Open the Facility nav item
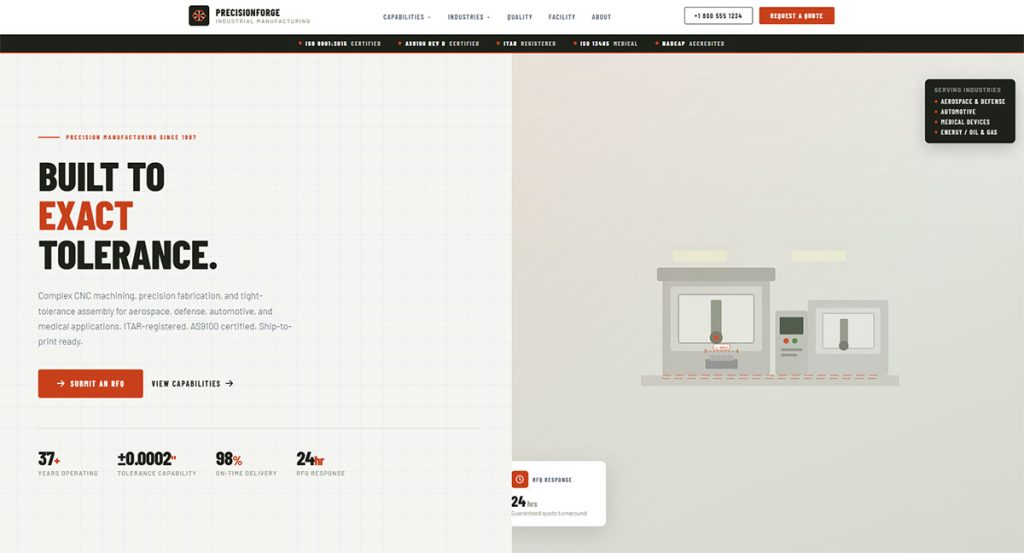The height and width of the screenshot is (553, 1024). coord(562,17)
